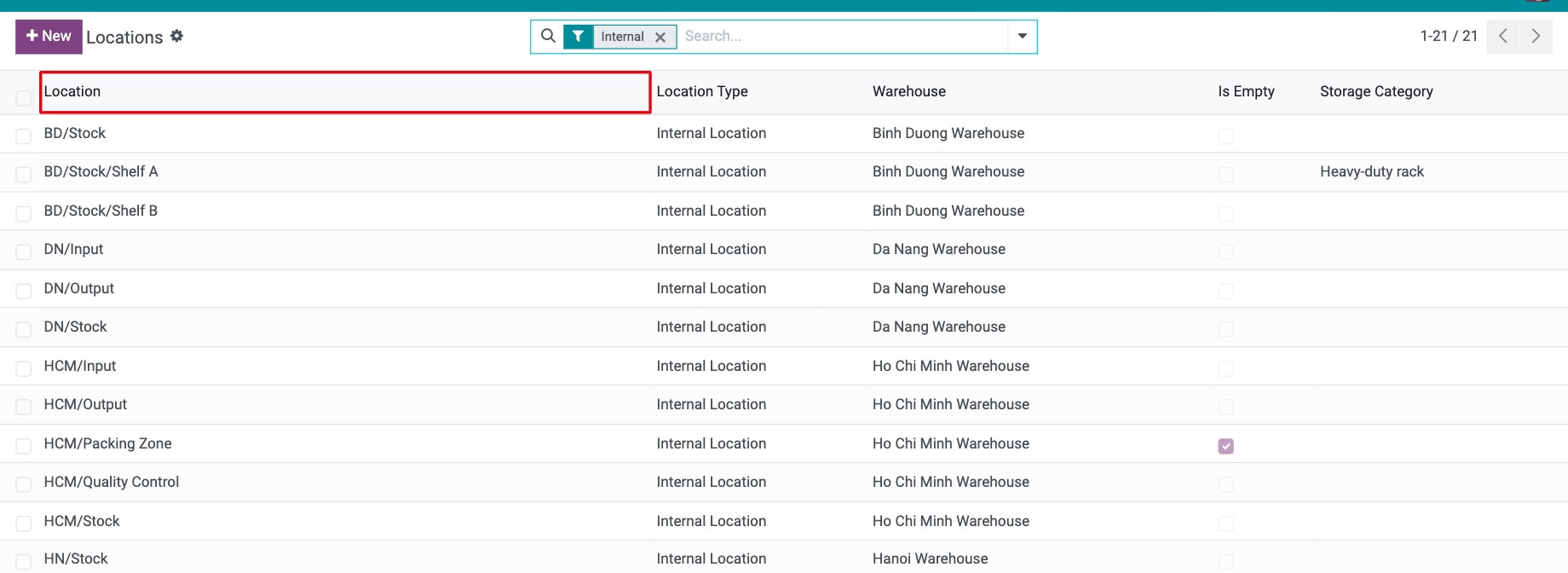Focus the Search input field
This screenshot has height=573, width=1568.
[842, 37]
